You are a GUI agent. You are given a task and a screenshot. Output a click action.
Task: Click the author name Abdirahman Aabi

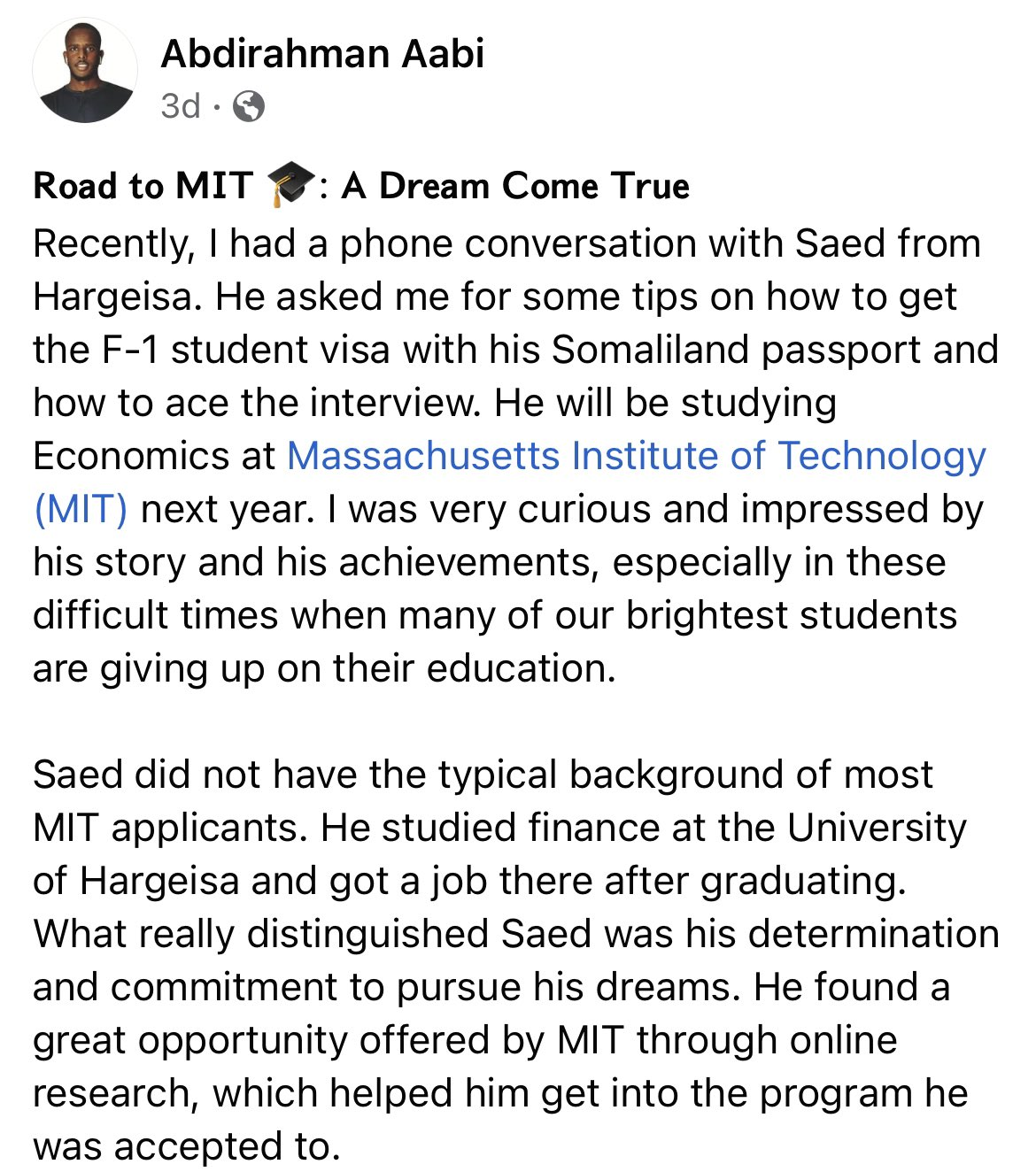pos(322,54)
